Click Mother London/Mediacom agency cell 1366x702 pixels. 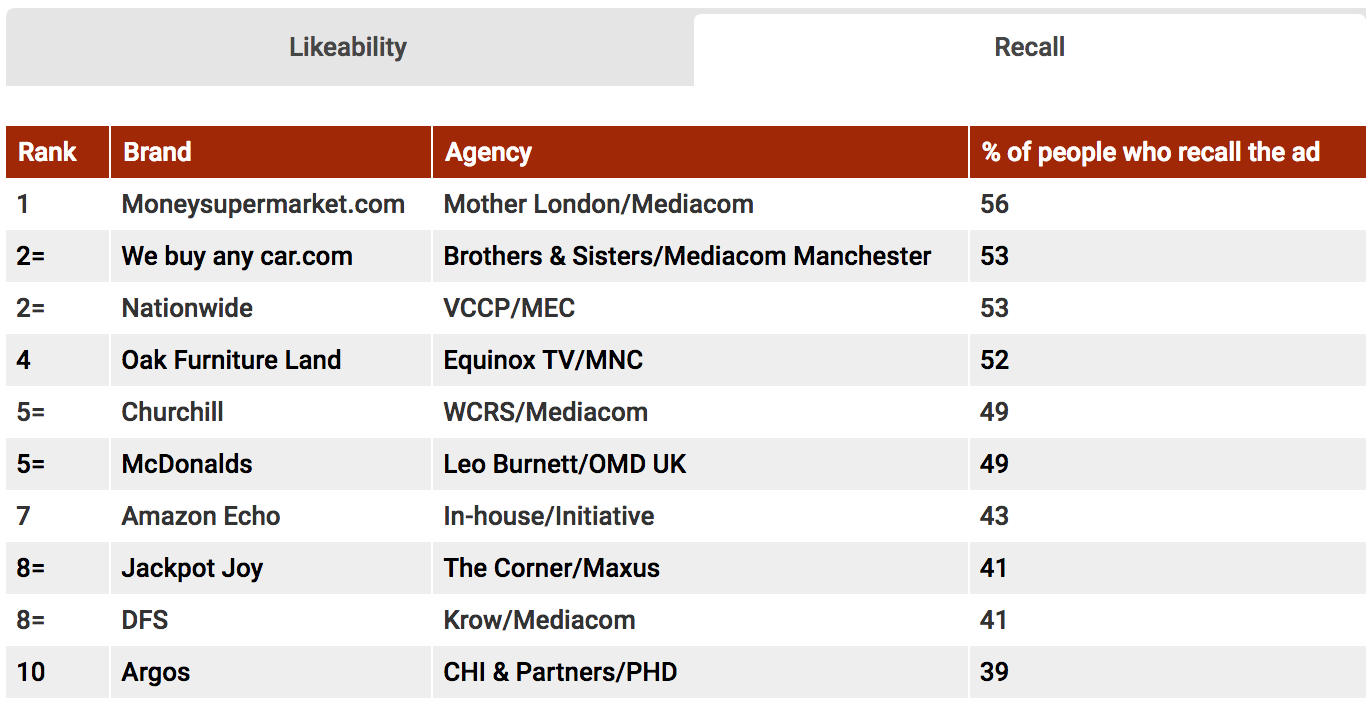tap(700, 204)
